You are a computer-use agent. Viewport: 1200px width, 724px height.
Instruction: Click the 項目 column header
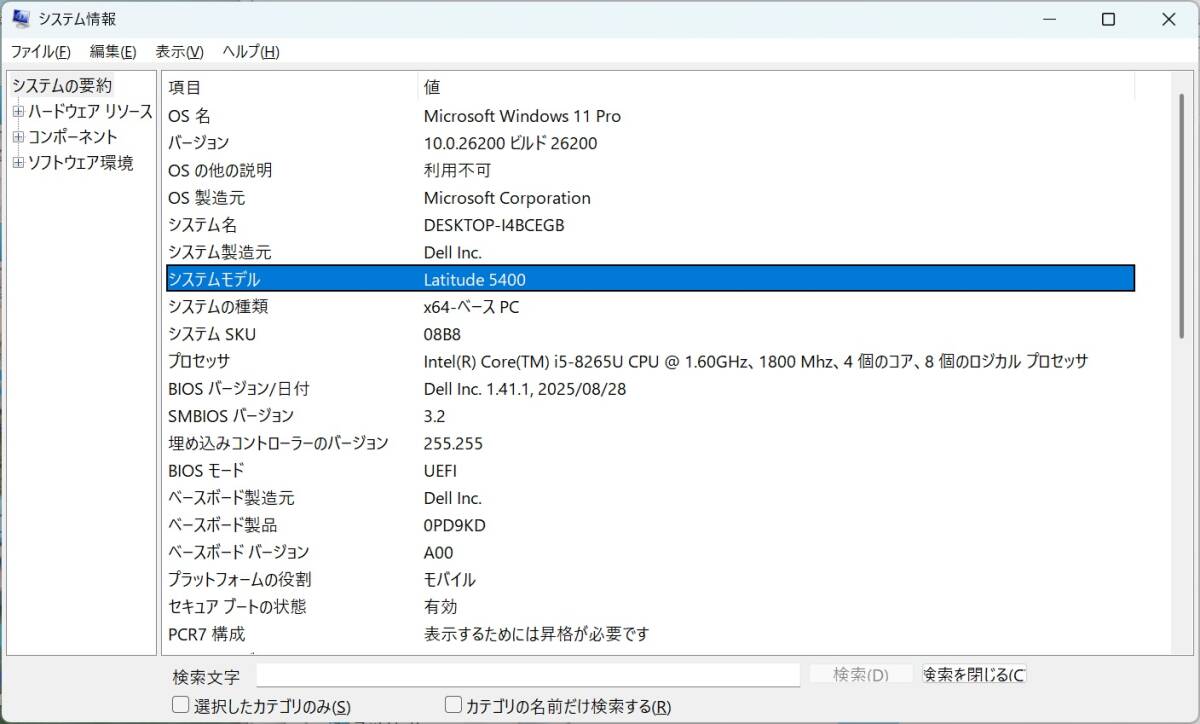pos(291,87)
